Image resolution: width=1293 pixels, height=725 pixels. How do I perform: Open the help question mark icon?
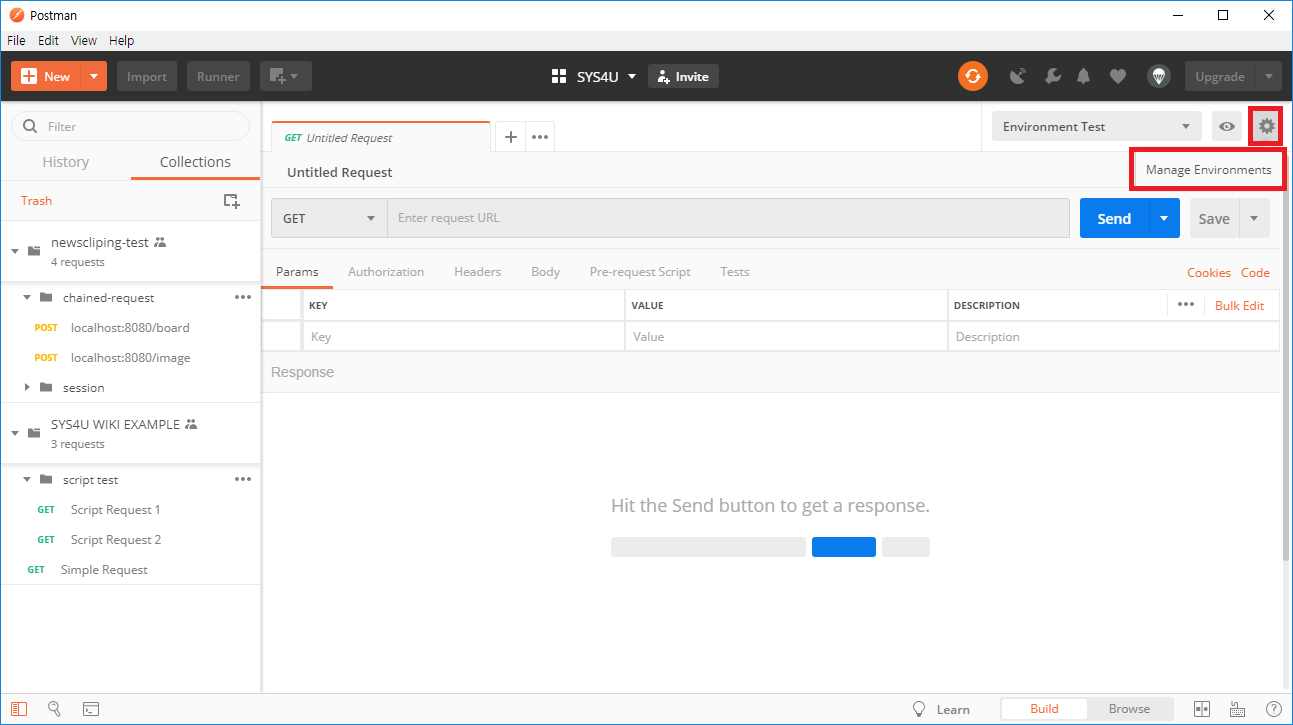coord(1273,709)
